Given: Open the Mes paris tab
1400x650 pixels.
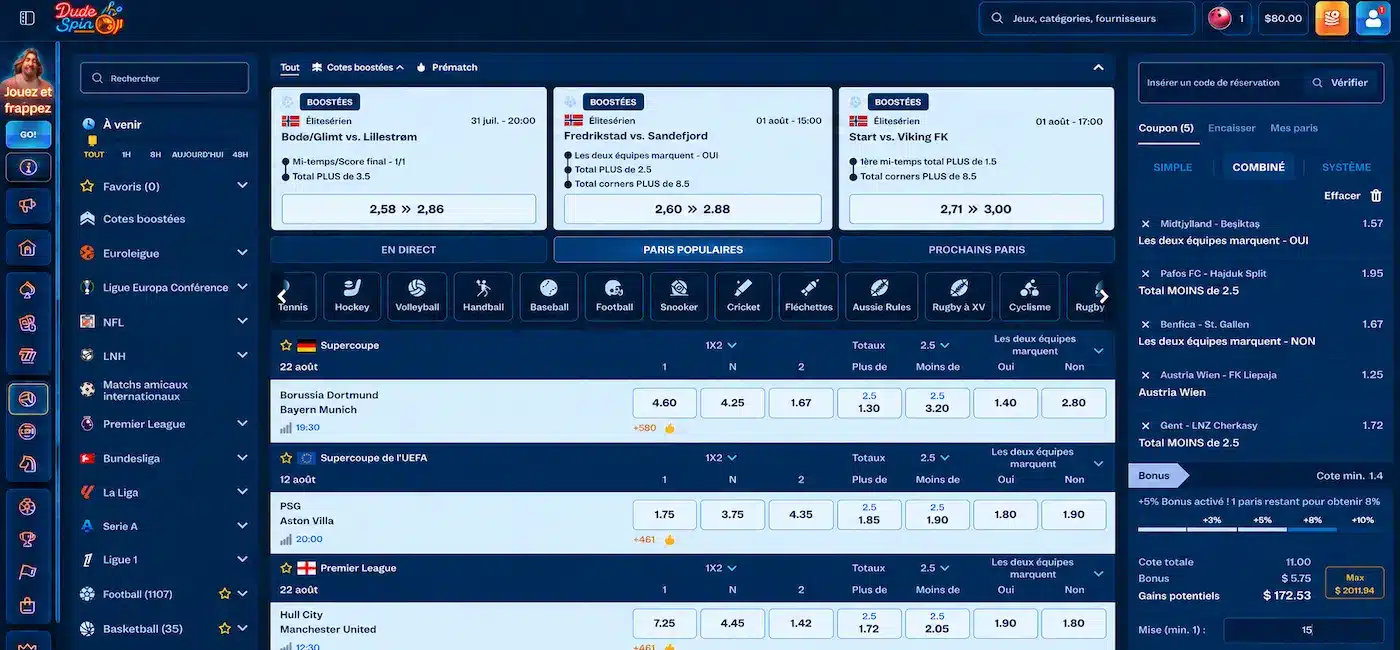Looking at the screenshot, I should click(x=1294, y=128).
